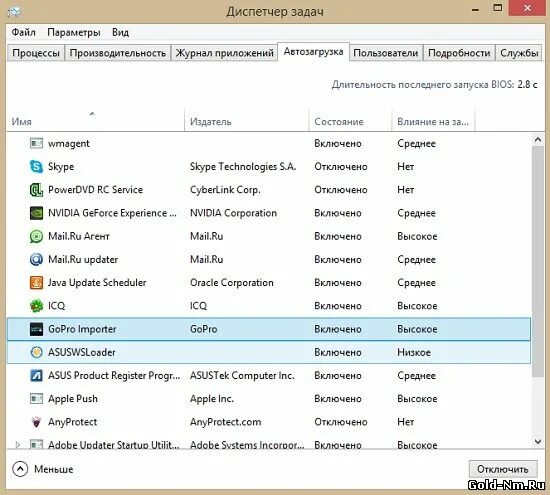Click the PowerDVD RC Service icon
The width and height of the screenshot is (550, 495).
click(x=36, y=190)
